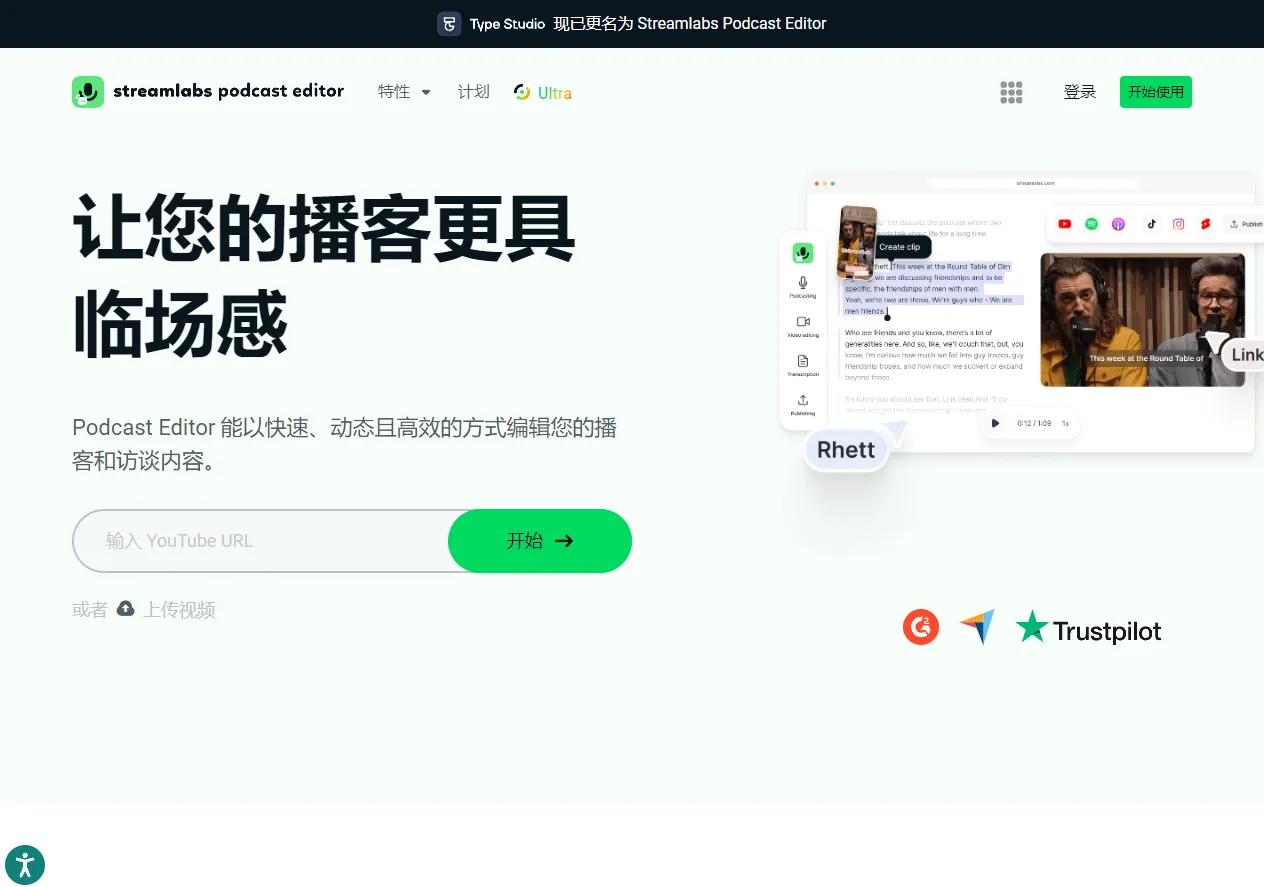The height and width of the screenshot is (887, 1264).
Task: Click the TikTok icon in preview
Action: click(x=1151, y=224)
